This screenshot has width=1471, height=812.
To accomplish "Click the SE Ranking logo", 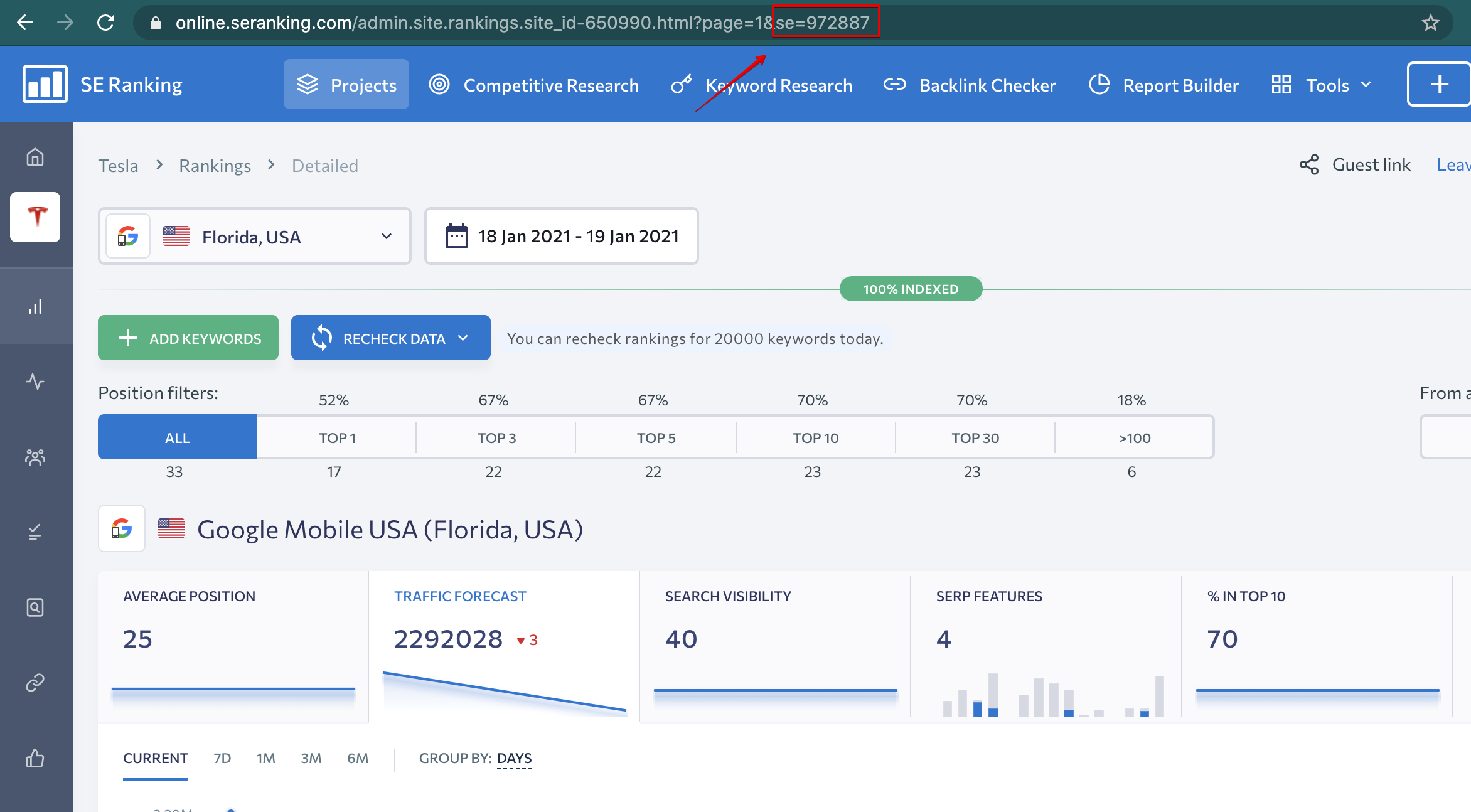I will pos(103,84).
